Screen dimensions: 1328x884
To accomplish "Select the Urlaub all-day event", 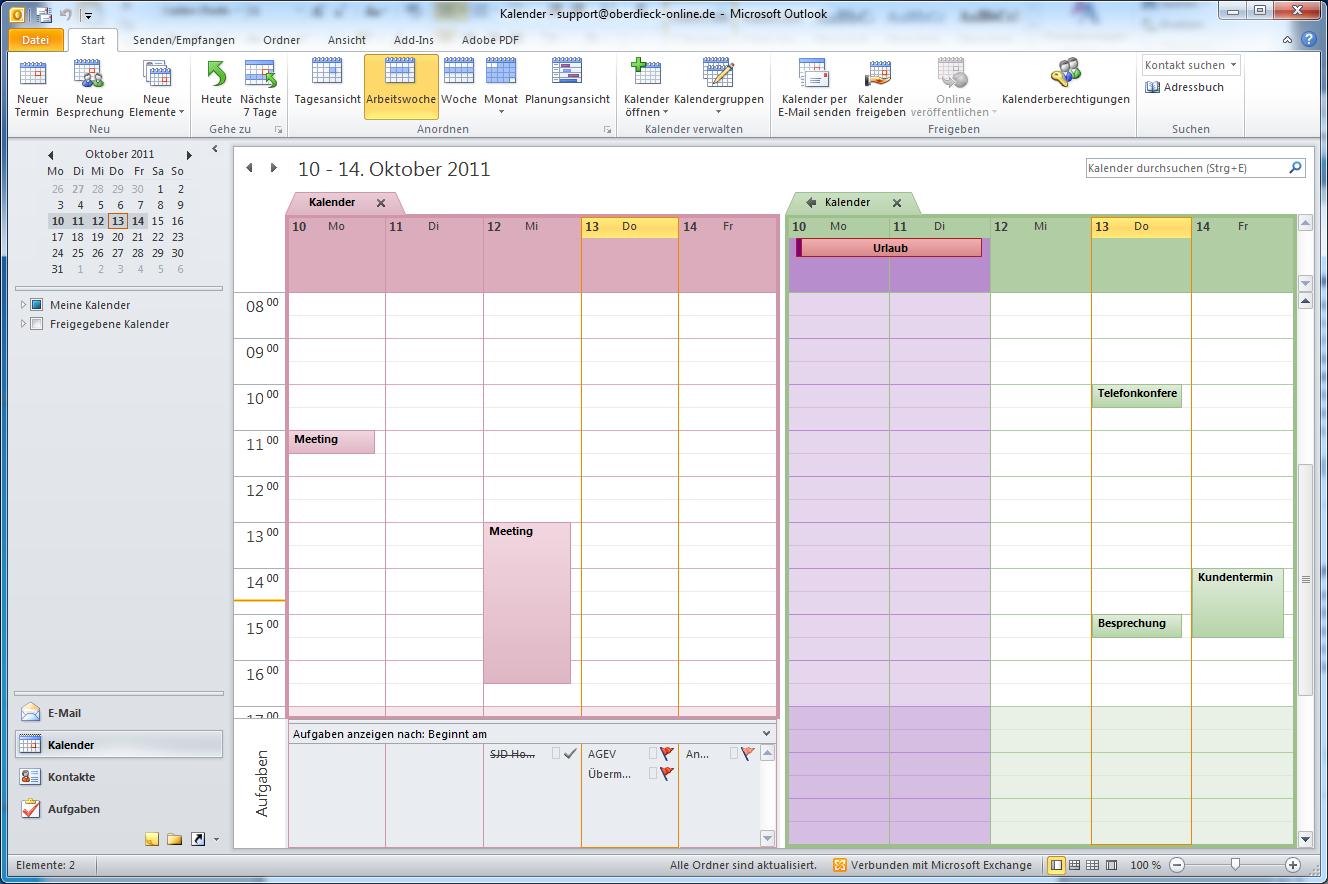I will 889,248.
